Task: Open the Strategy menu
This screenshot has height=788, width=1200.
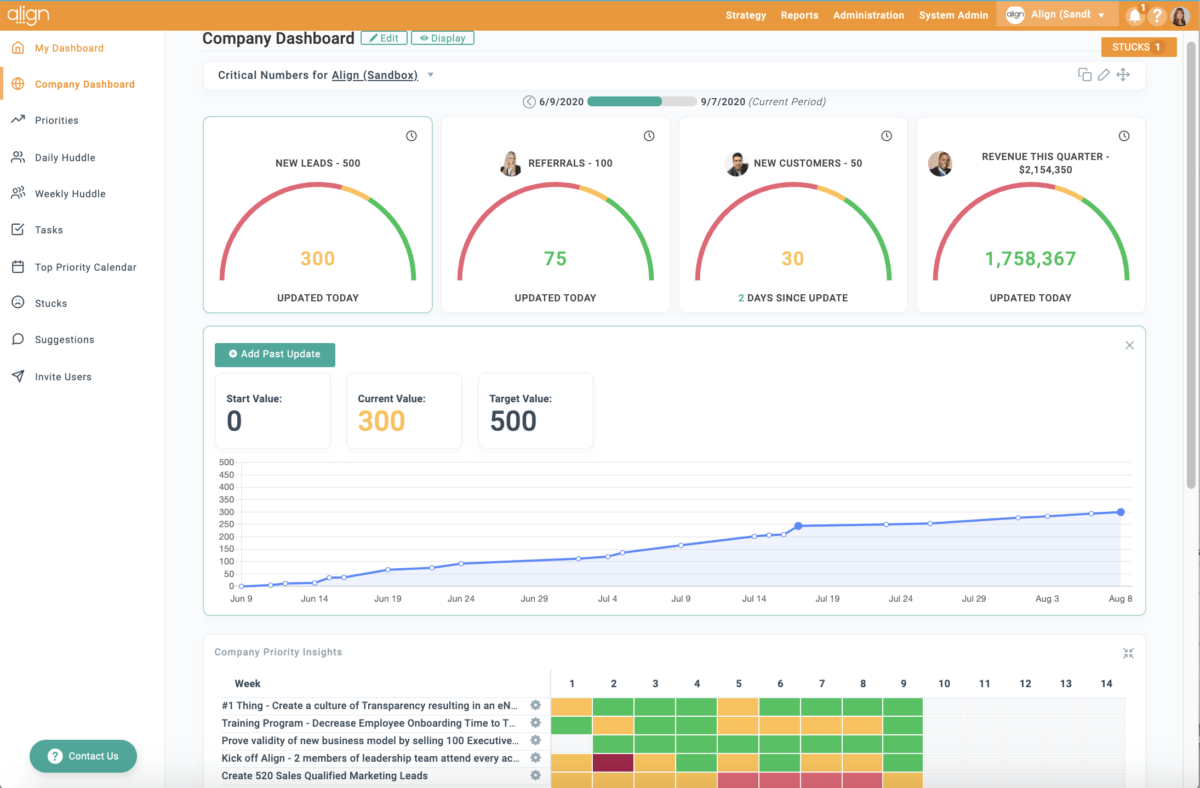Action: coord(745,15)
